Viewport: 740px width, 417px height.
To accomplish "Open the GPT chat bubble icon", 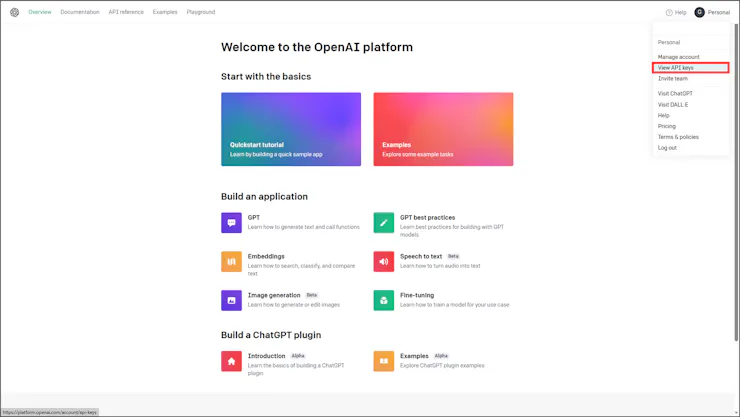I will tap(231, 223).
